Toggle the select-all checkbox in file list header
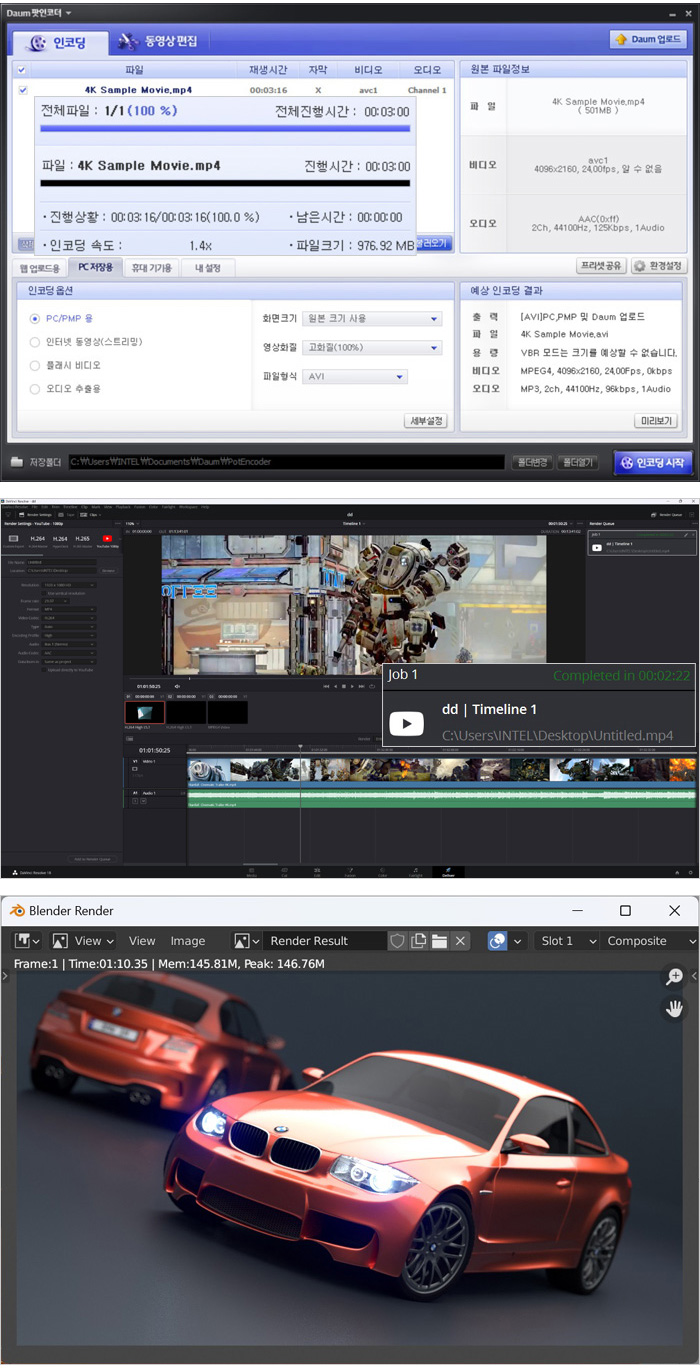The image size is (700, 1368). click(x=22, y=71)
